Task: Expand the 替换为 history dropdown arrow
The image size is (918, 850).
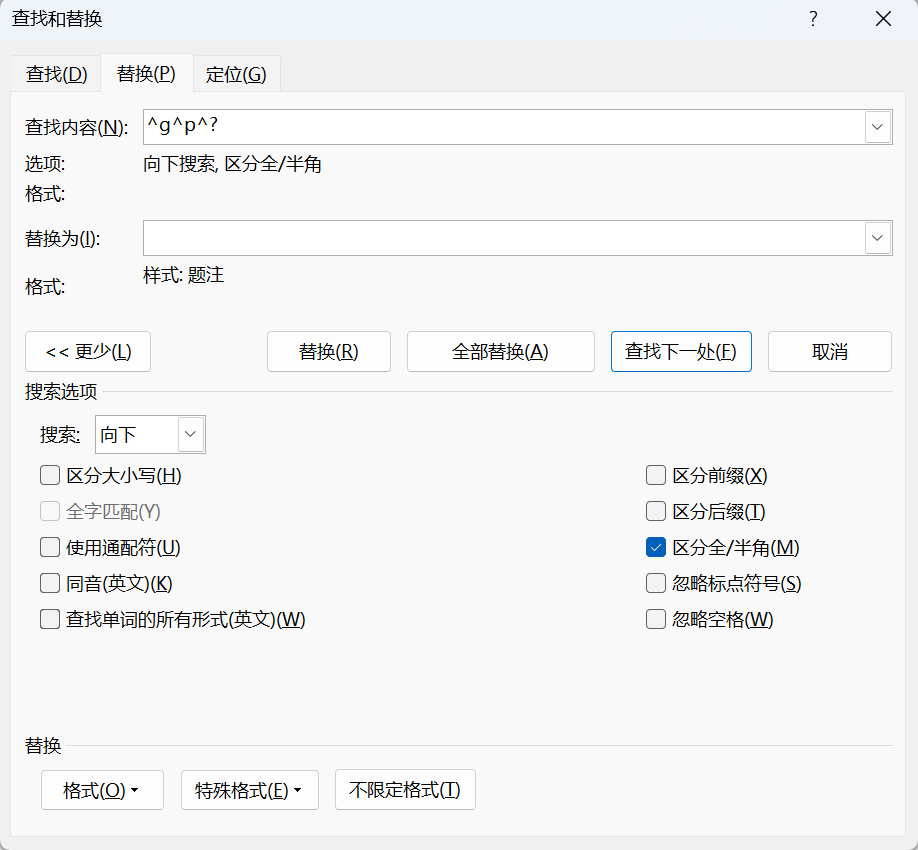Action: pyautogui.click(x=878, y=238)
